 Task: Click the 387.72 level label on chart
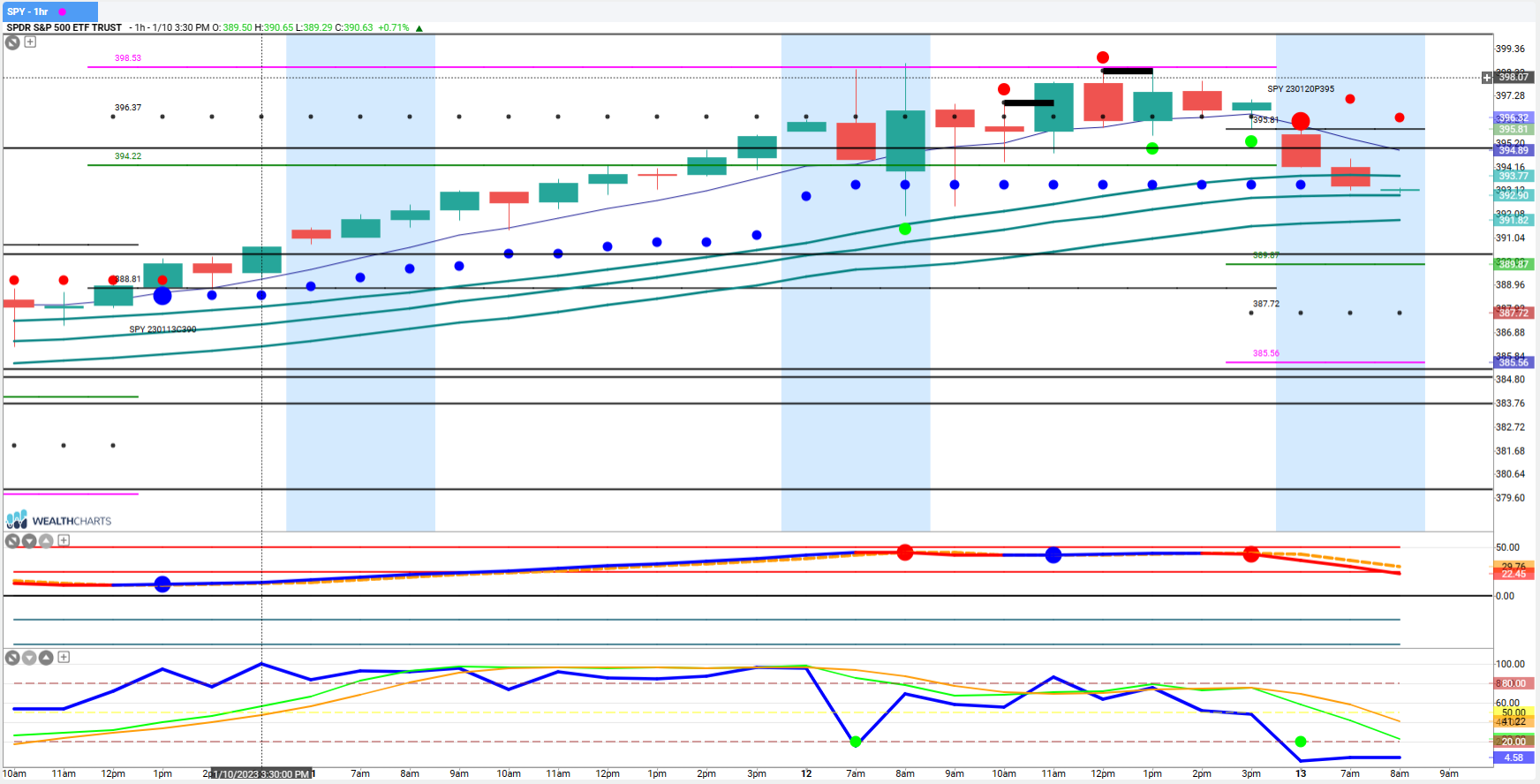pyautogui.click(x=1266, y=304)
